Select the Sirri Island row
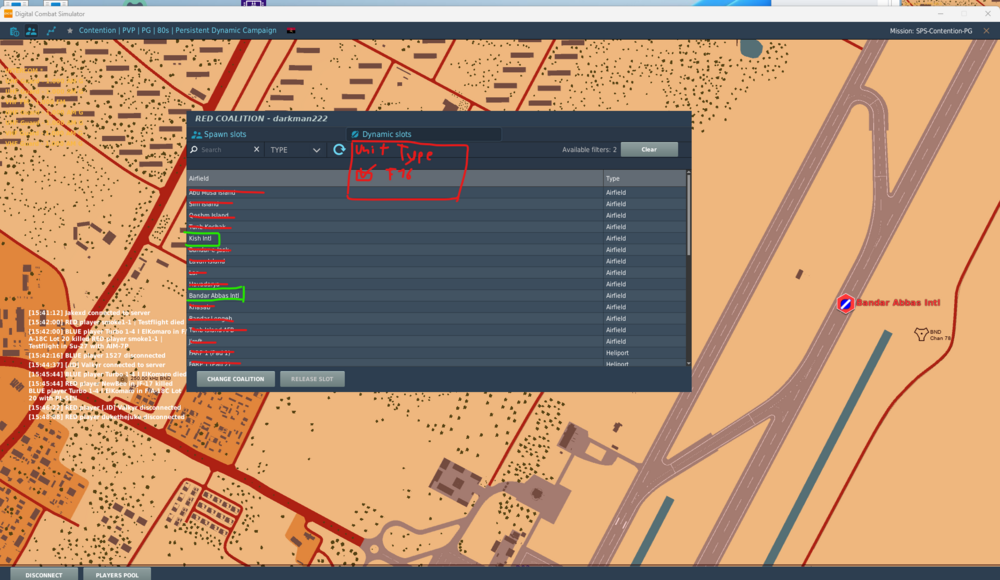The image size is (1000, 580). [x=436, y=204]
